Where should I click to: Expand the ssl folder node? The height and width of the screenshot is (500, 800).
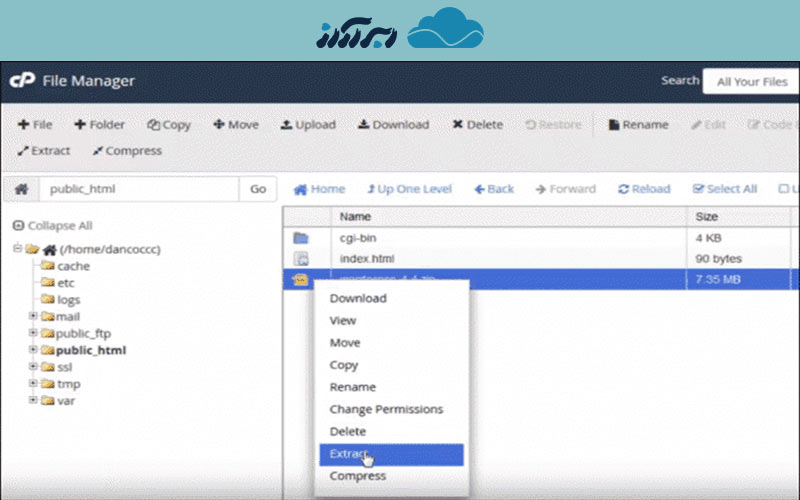33,367
